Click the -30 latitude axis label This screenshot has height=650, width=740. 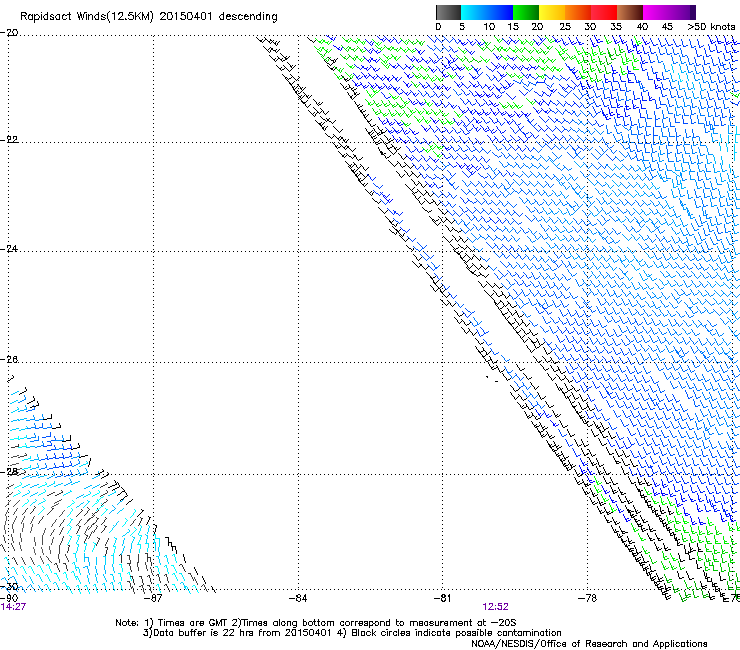tap(9, 586)
